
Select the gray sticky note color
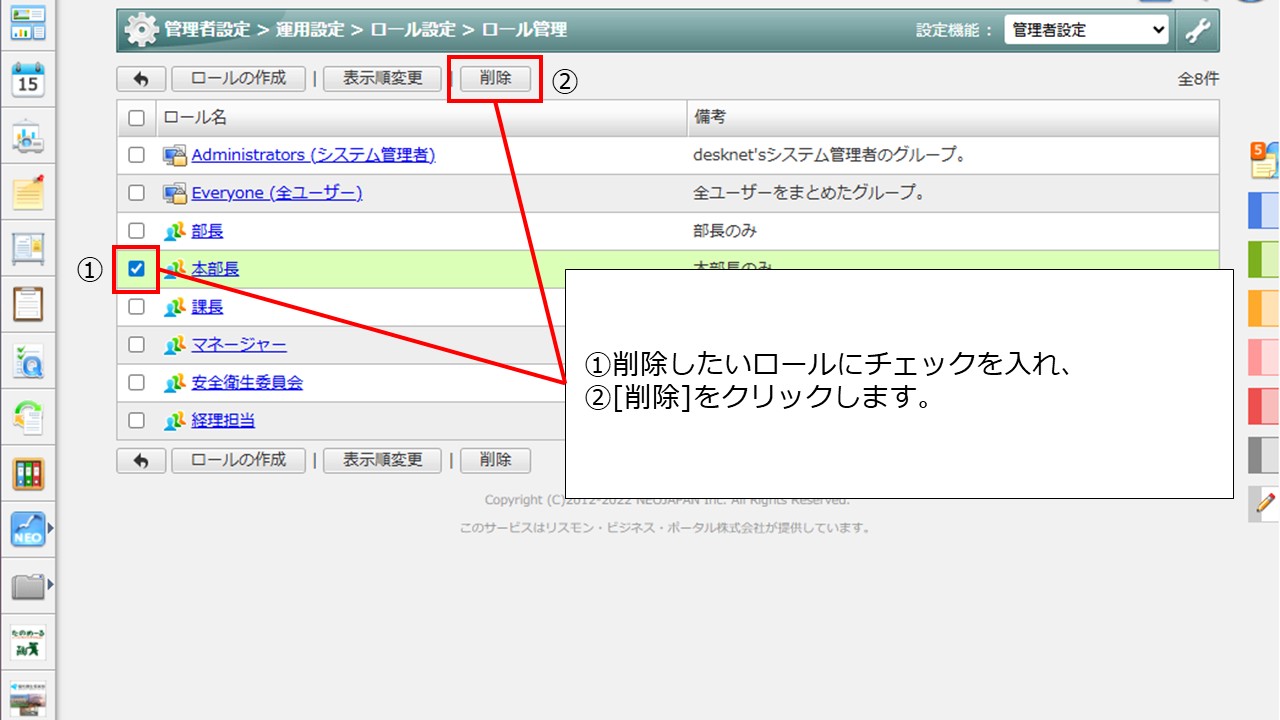(1264, 455)
